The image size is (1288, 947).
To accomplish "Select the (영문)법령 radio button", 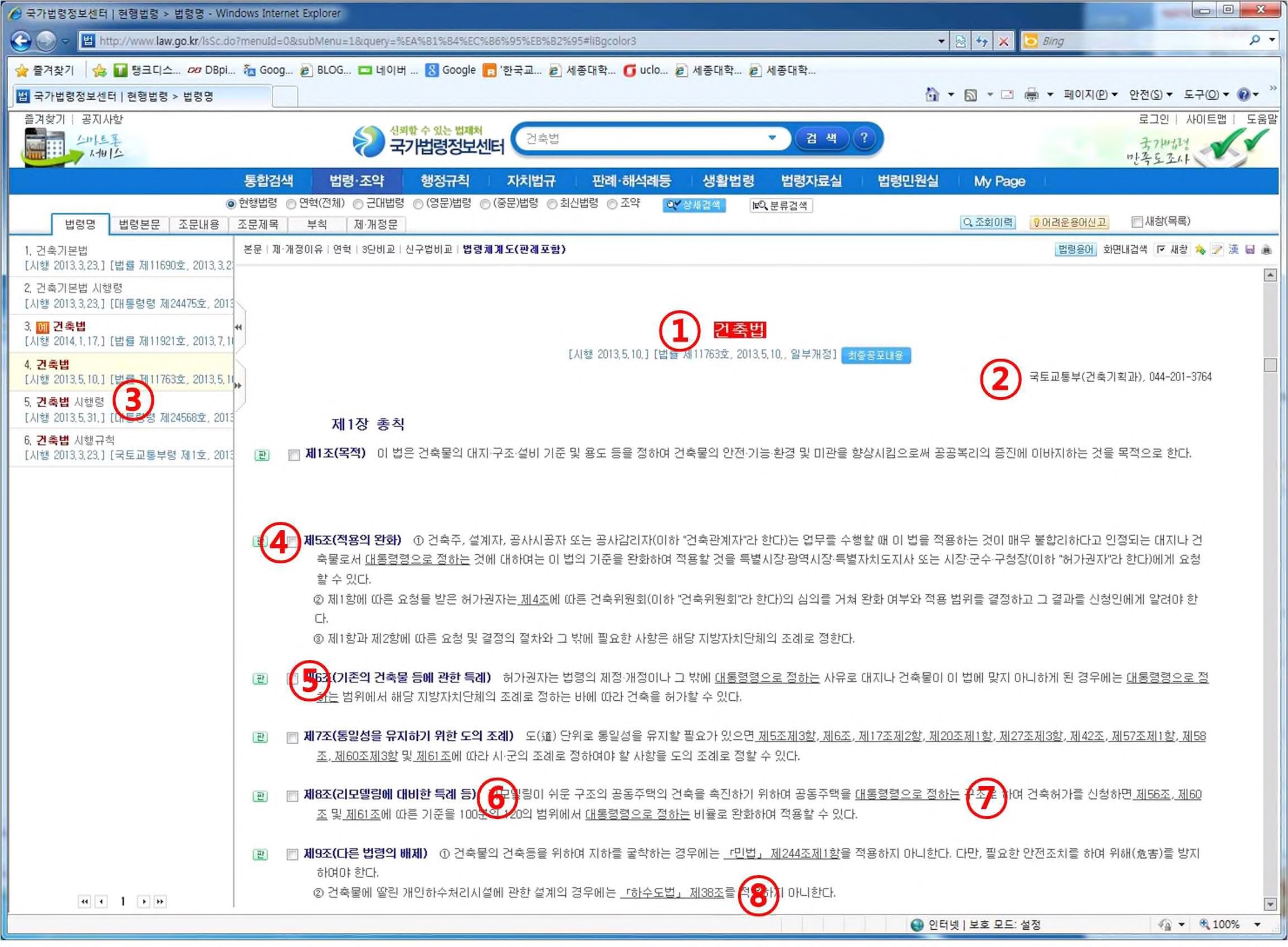I will click(x=418, y=204).
